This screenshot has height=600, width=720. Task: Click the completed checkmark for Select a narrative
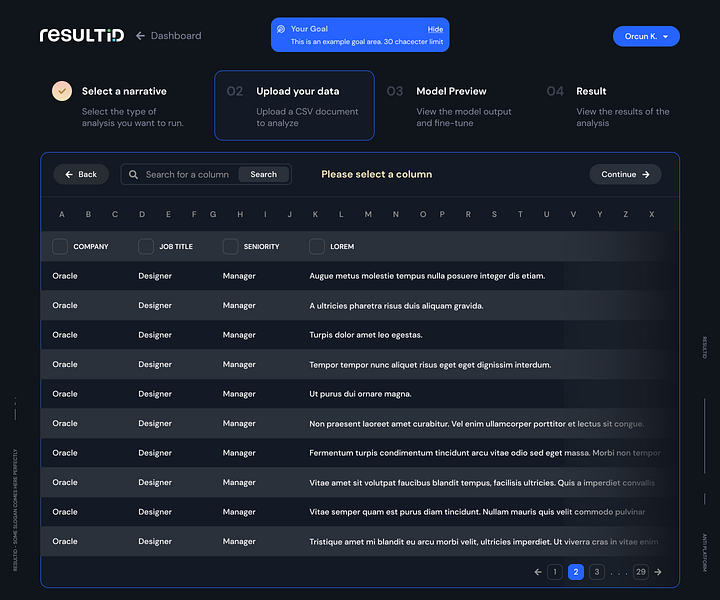pos(62,91)
